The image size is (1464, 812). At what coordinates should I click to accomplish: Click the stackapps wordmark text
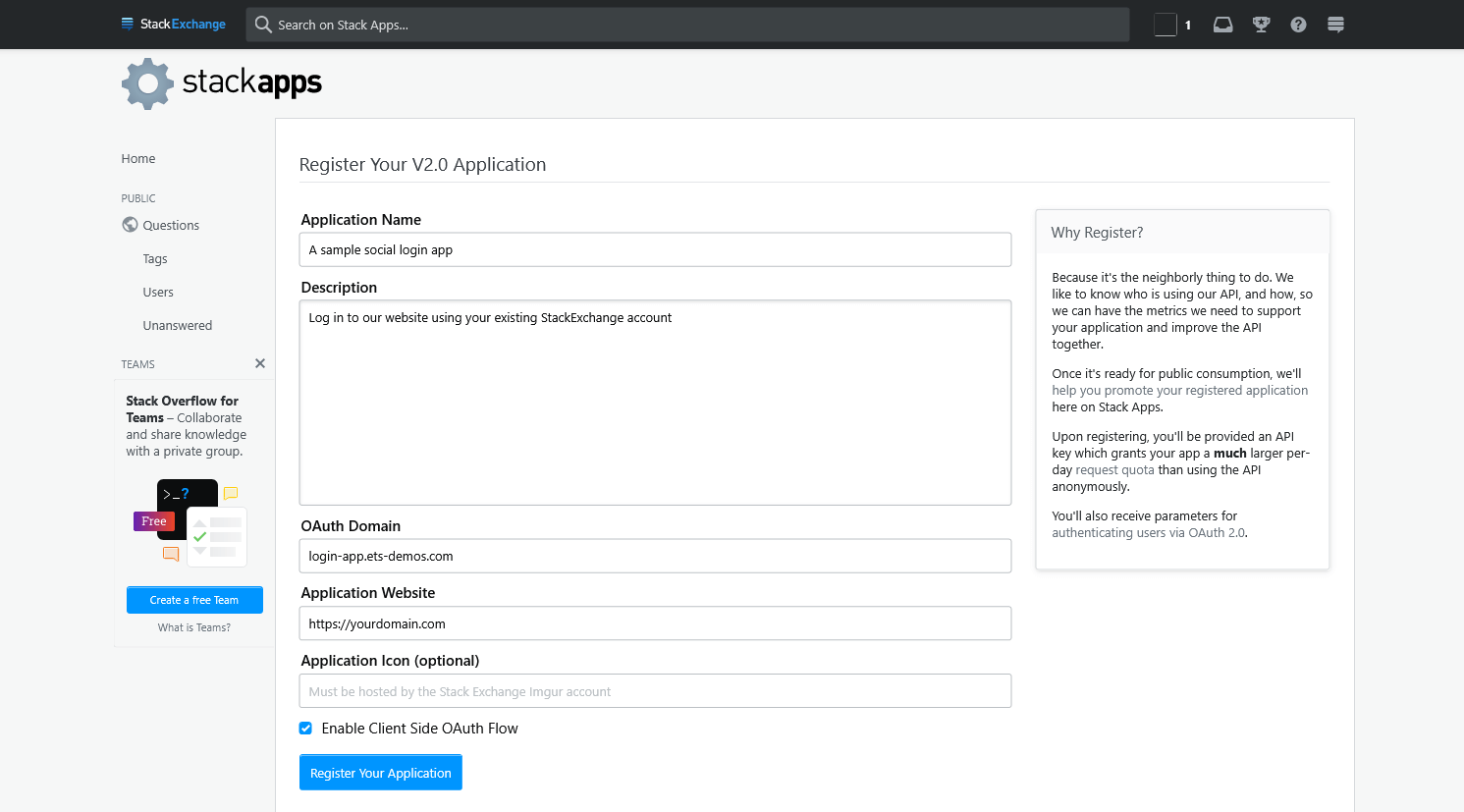tap(252, 81)
